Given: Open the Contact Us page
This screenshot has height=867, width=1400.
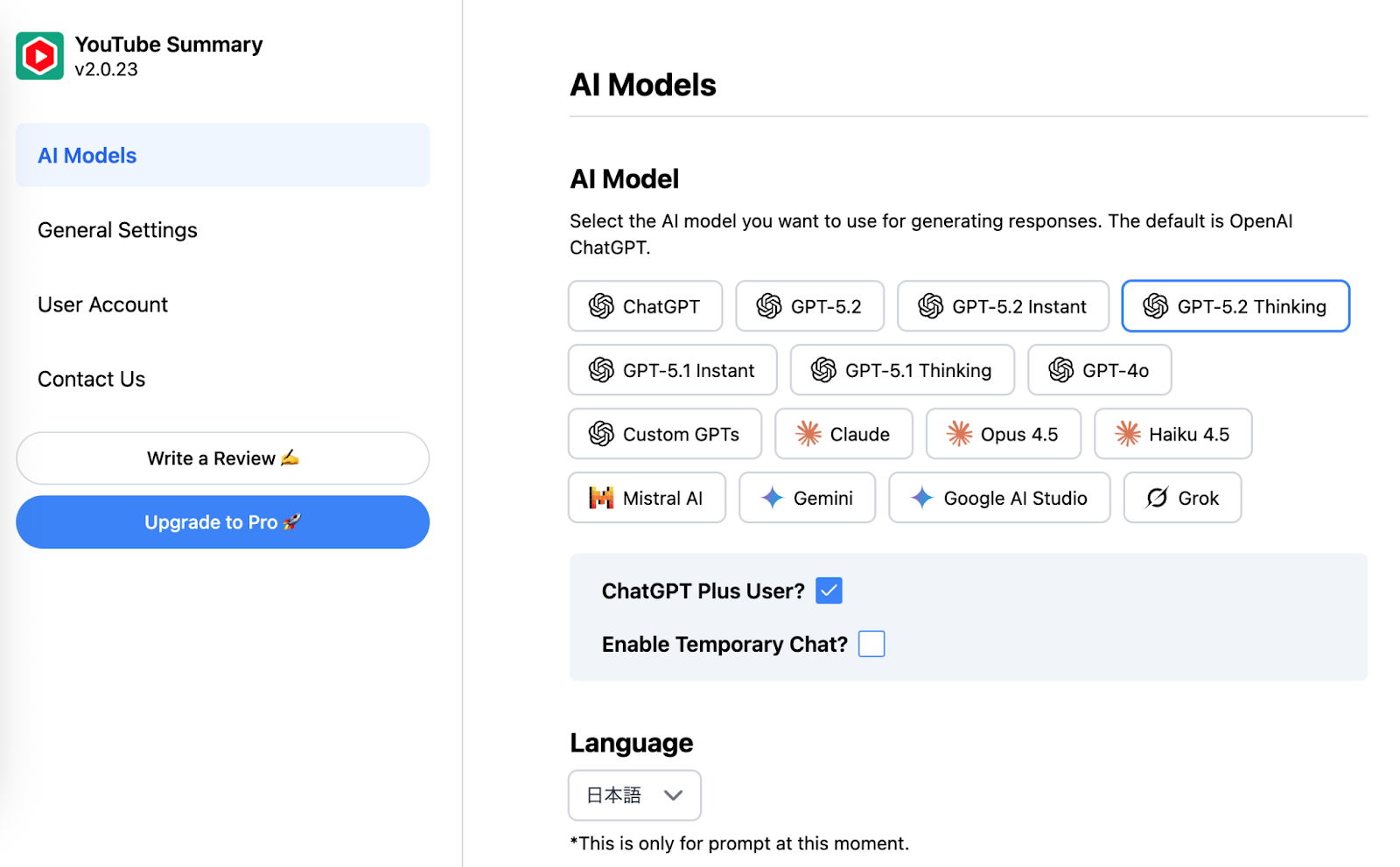Looking at the screenshot, I should 91,379.
